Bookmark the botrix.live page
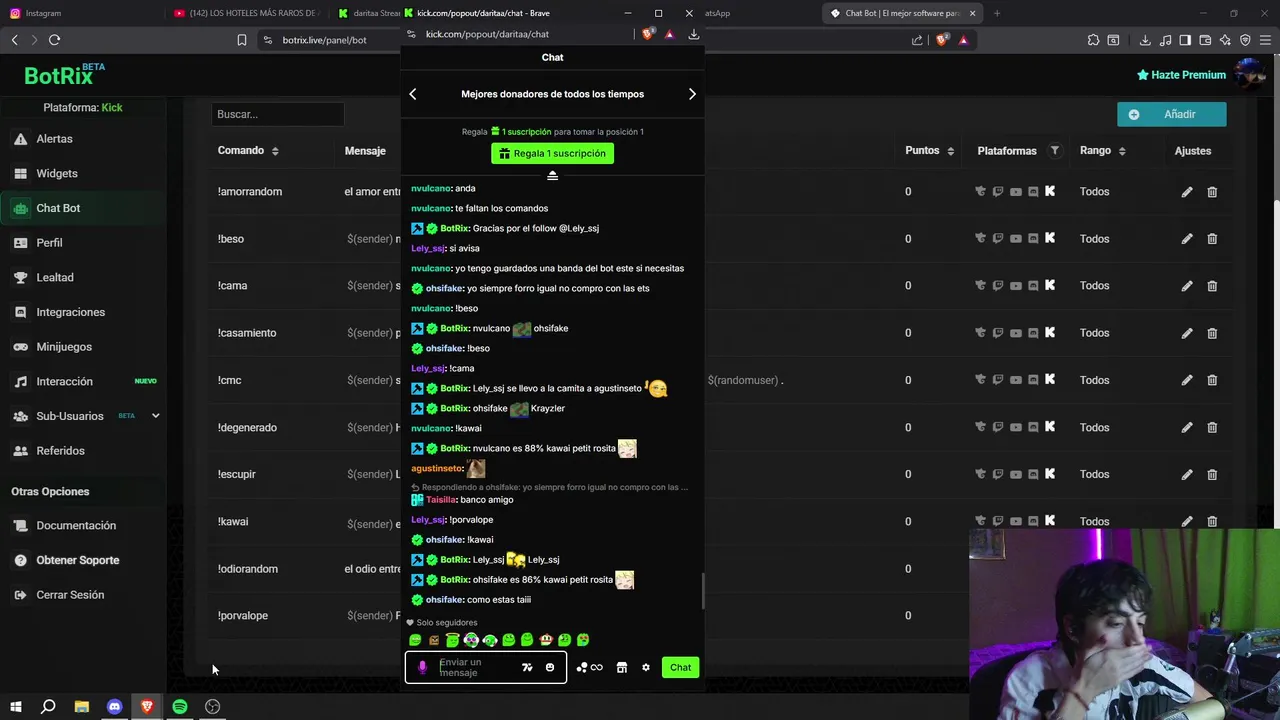The height and width of the screenshot is (720, 1280). tap(241, 40)
